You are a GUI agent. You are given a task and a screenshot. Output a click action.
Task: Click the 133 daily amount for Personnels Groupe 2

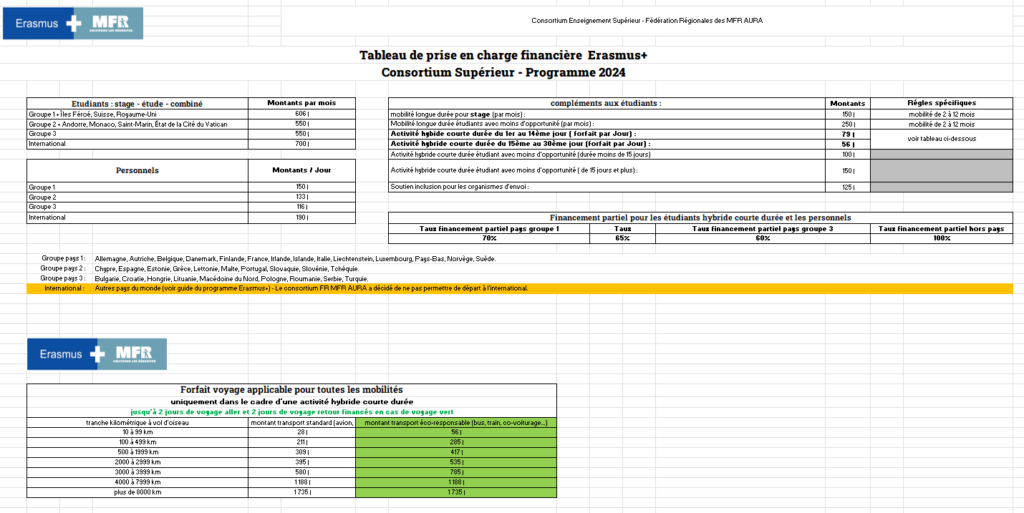(302, 197)
